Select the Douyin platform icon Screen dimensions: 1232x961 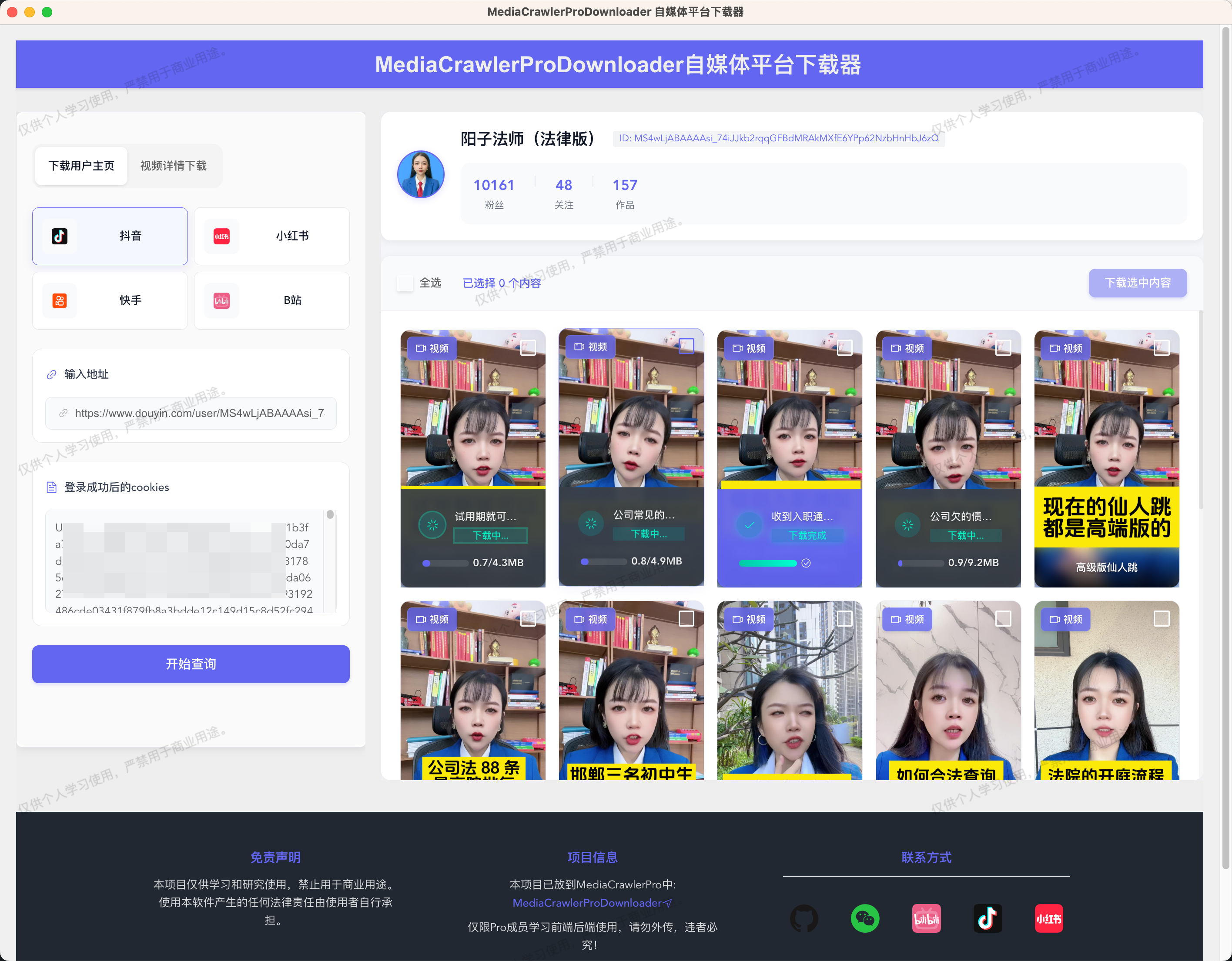tap(60, 236)
